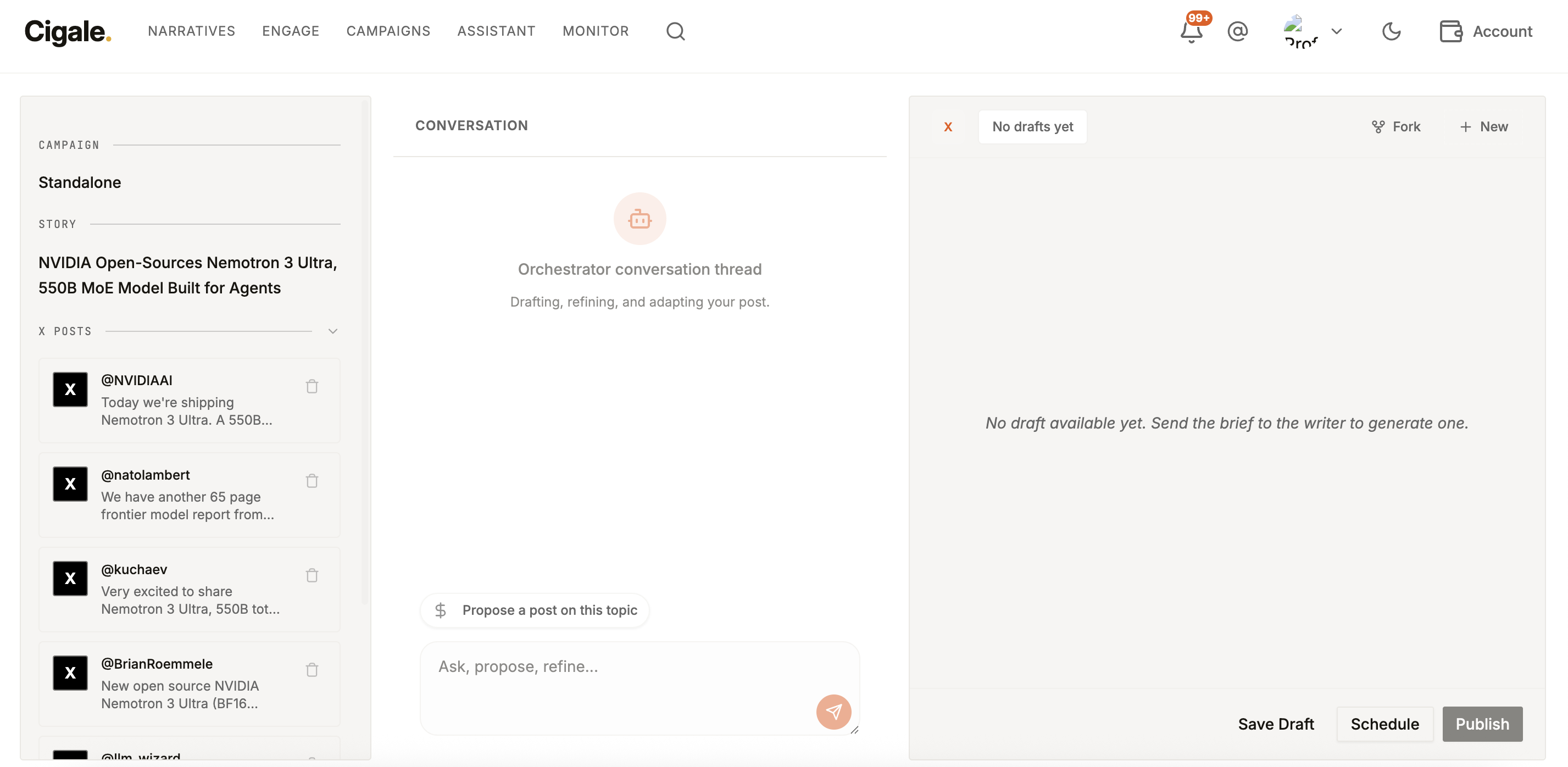Click X logo on @BrianRoemmele post
The height and width of the screenshot is (767, 1568).
[x=70, y=672]
